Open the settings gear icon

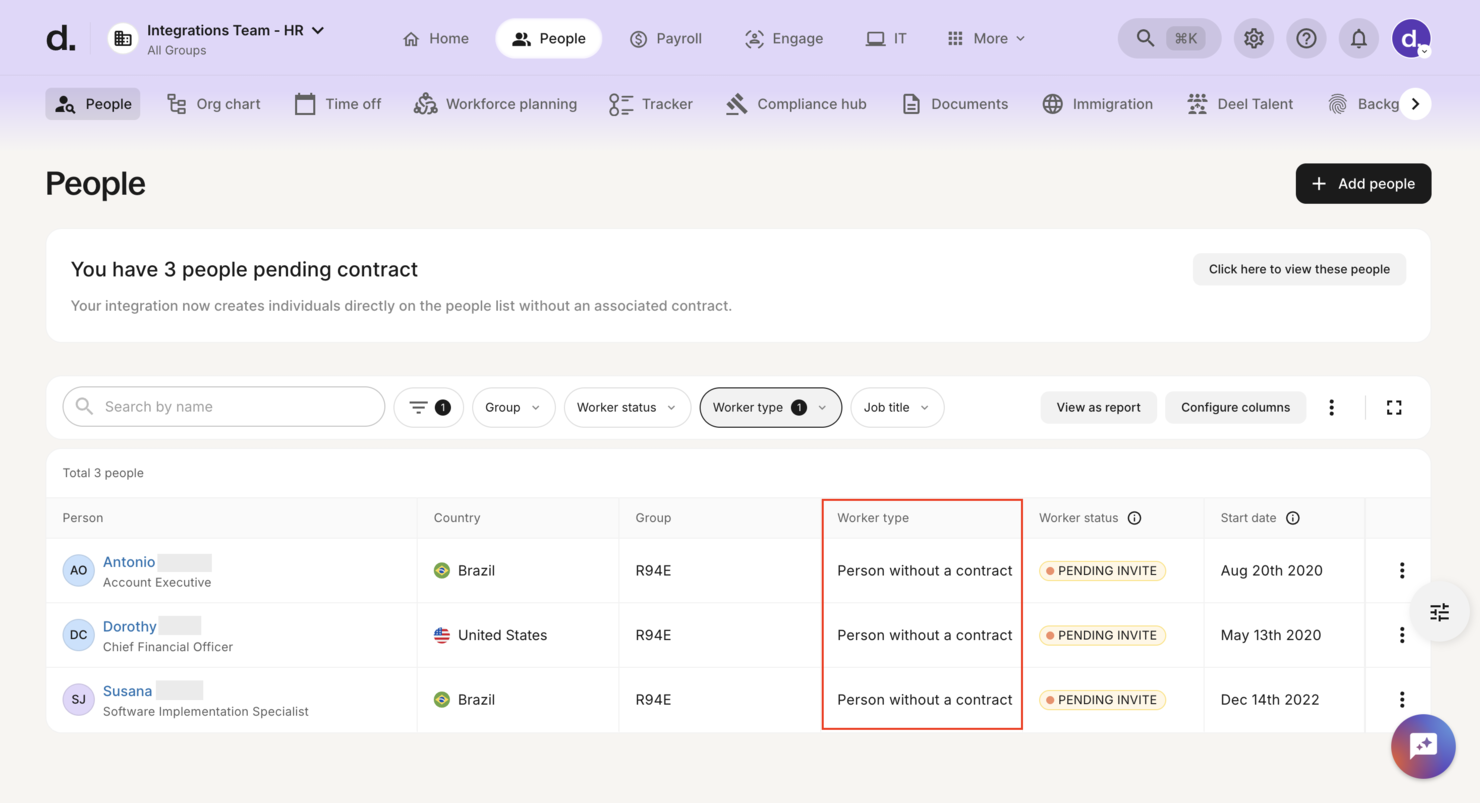[1253, 38]
